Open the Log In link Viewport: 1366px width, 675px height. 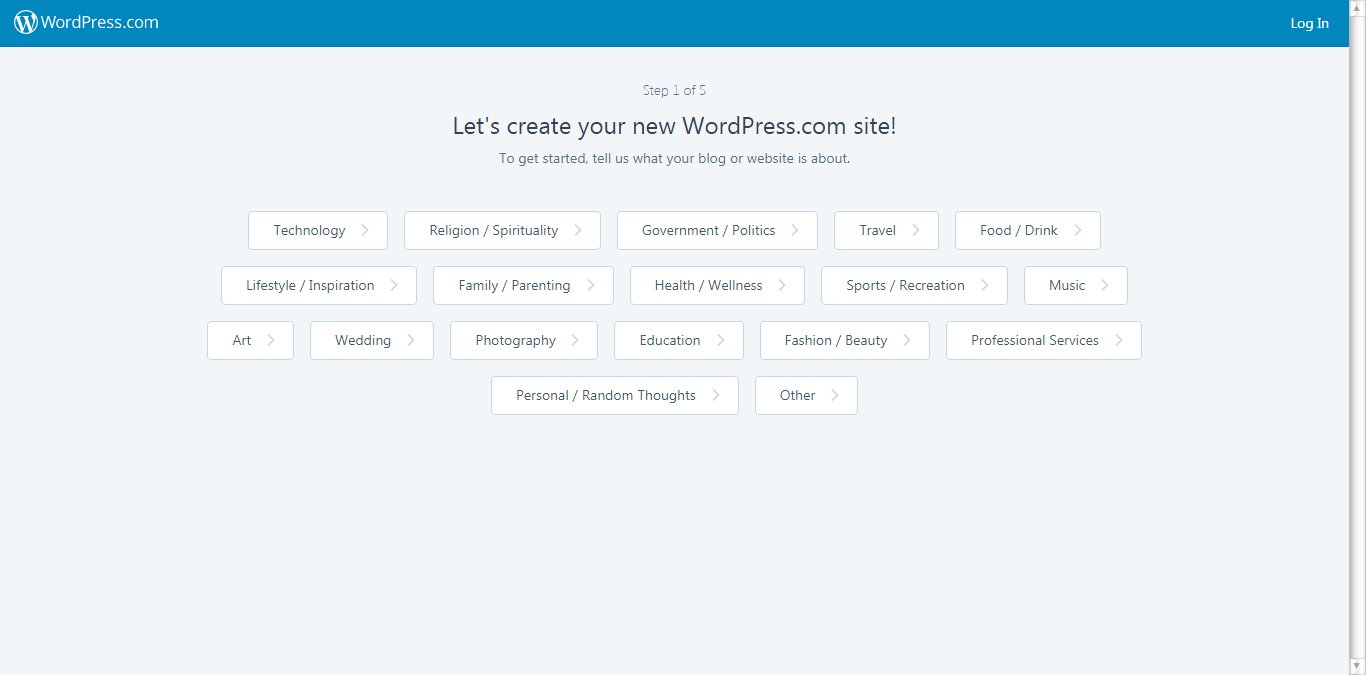point(1309,23)
